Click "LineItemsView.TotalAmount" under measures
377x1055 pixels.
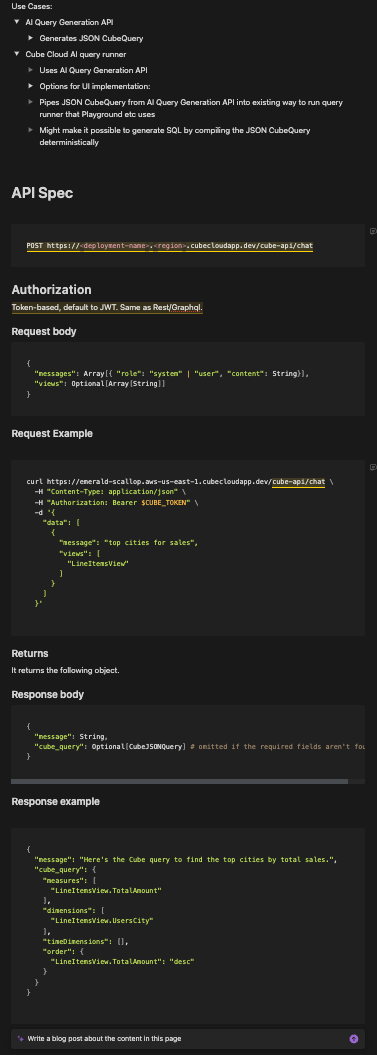point(106,890)
